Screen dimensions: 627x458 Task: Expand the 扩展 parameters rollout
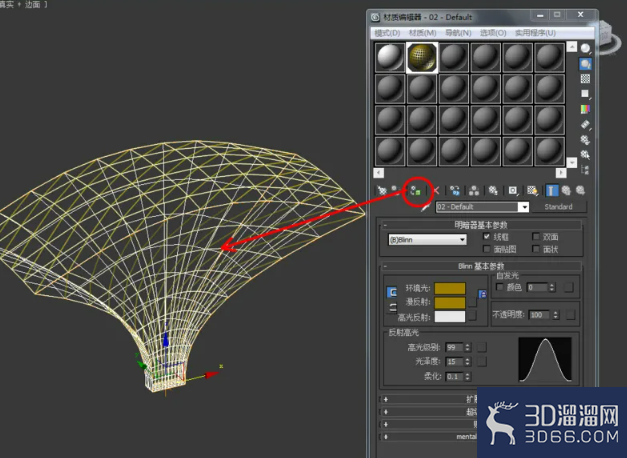[428, 399]
